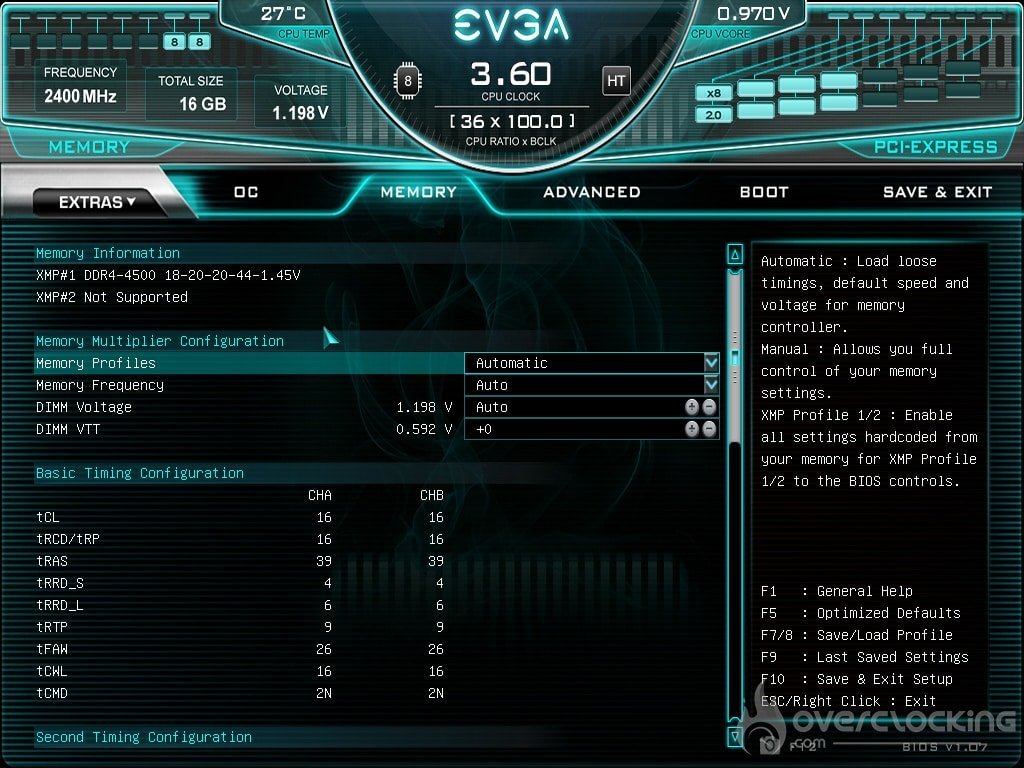Switch to the OC tab
Image resolution: width=1024 pixels, height=768 pixels.
tap(246, 192)
